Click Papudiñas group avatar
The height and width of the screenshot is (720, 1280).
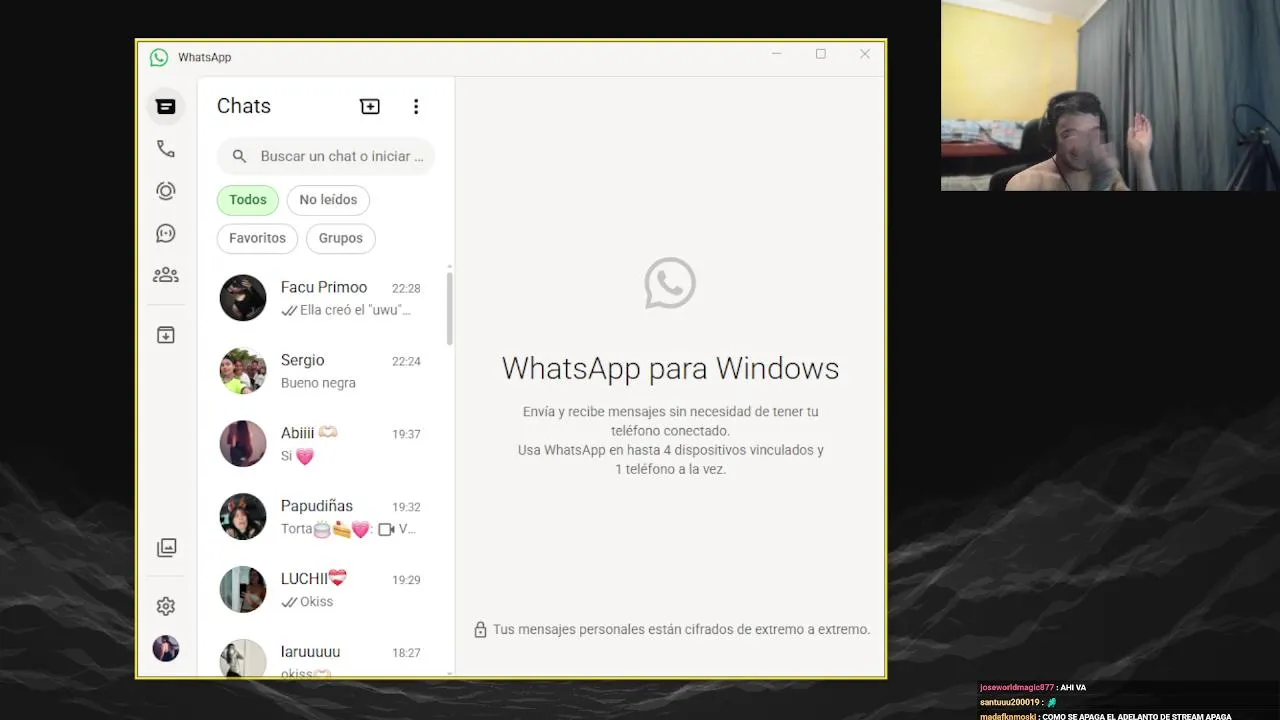tap(243, 517)
